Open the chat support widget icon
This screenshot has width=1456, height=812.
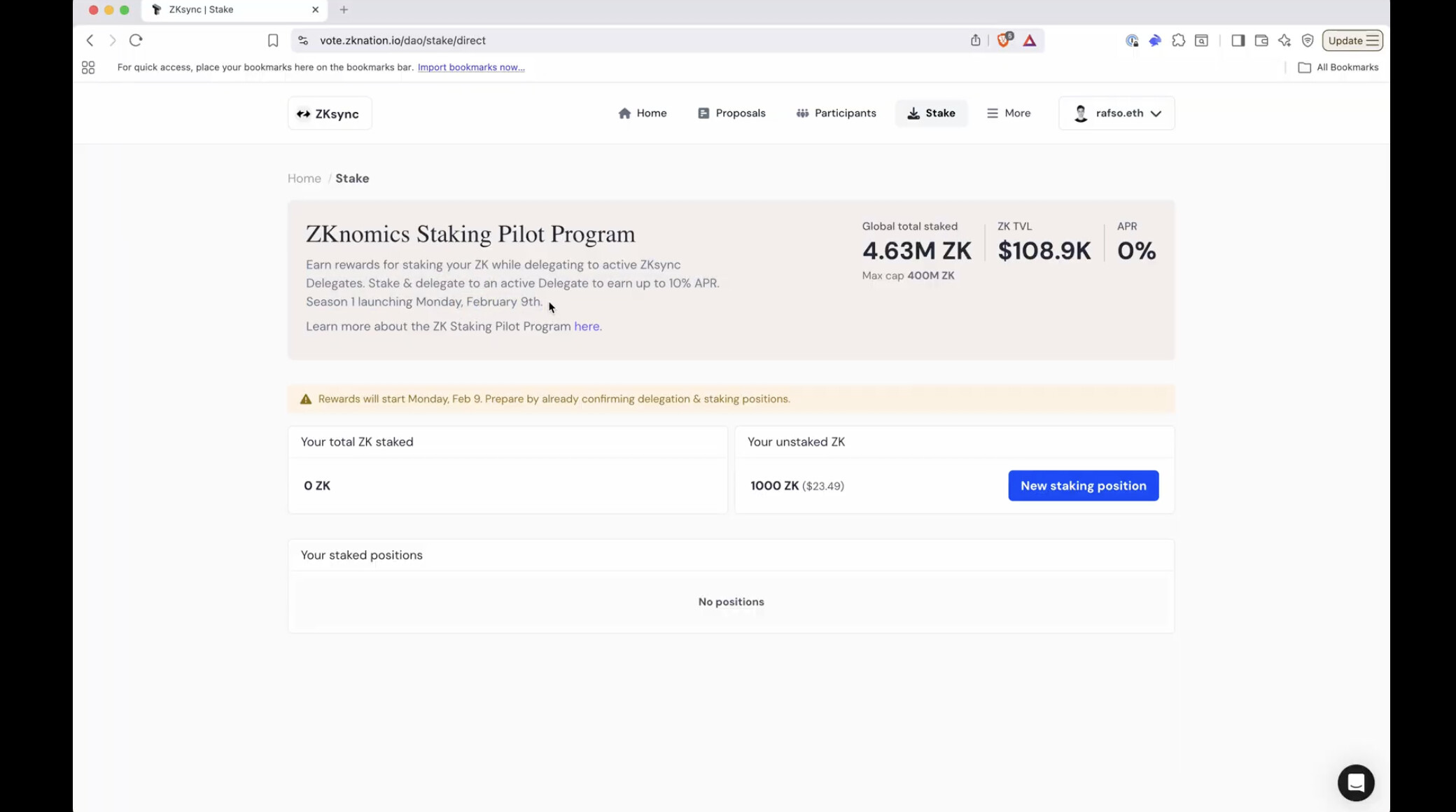(x=1355, y=783)
